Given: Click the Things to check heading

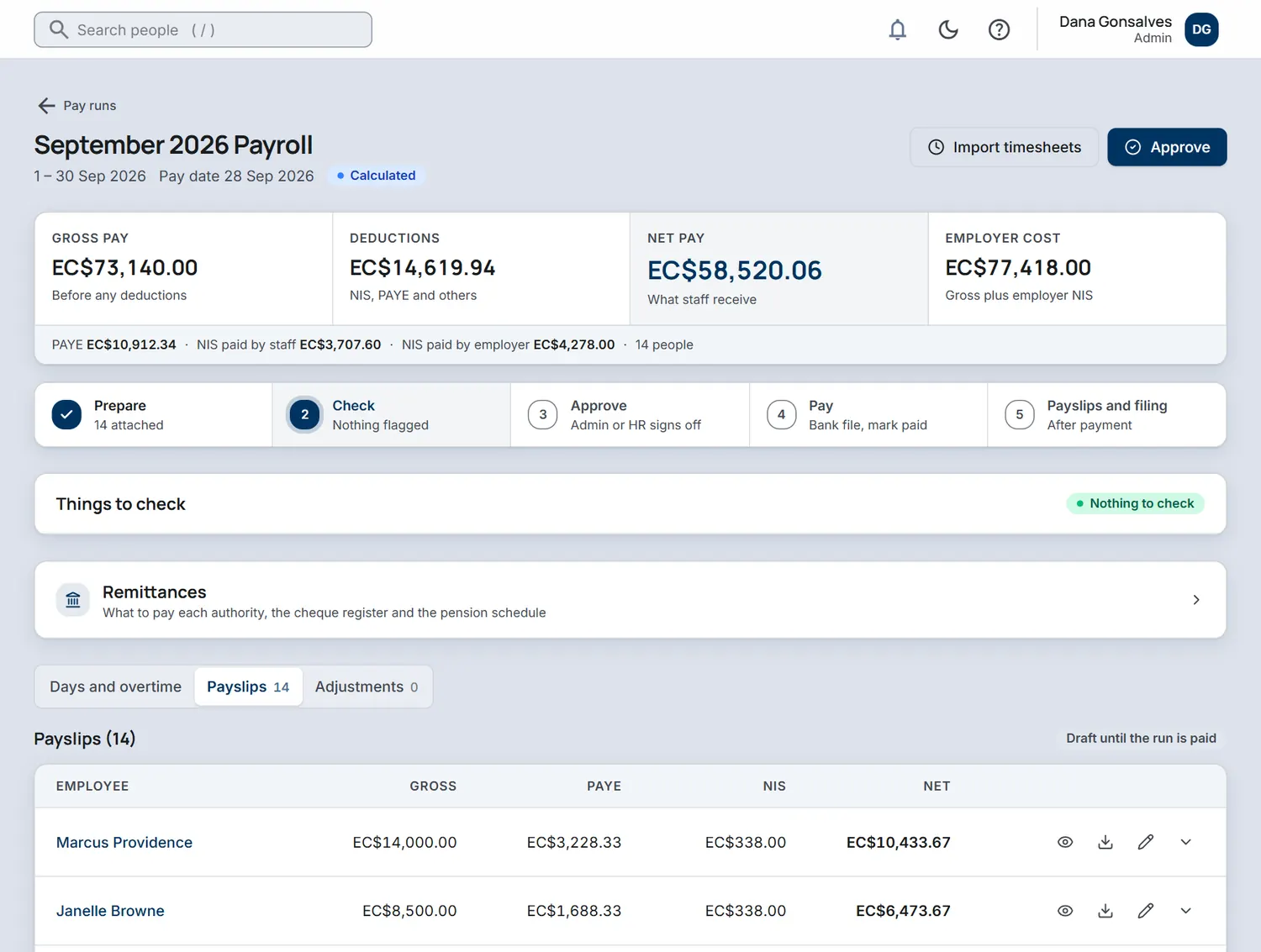Looking at the screenshot, I should pos(120,504).
